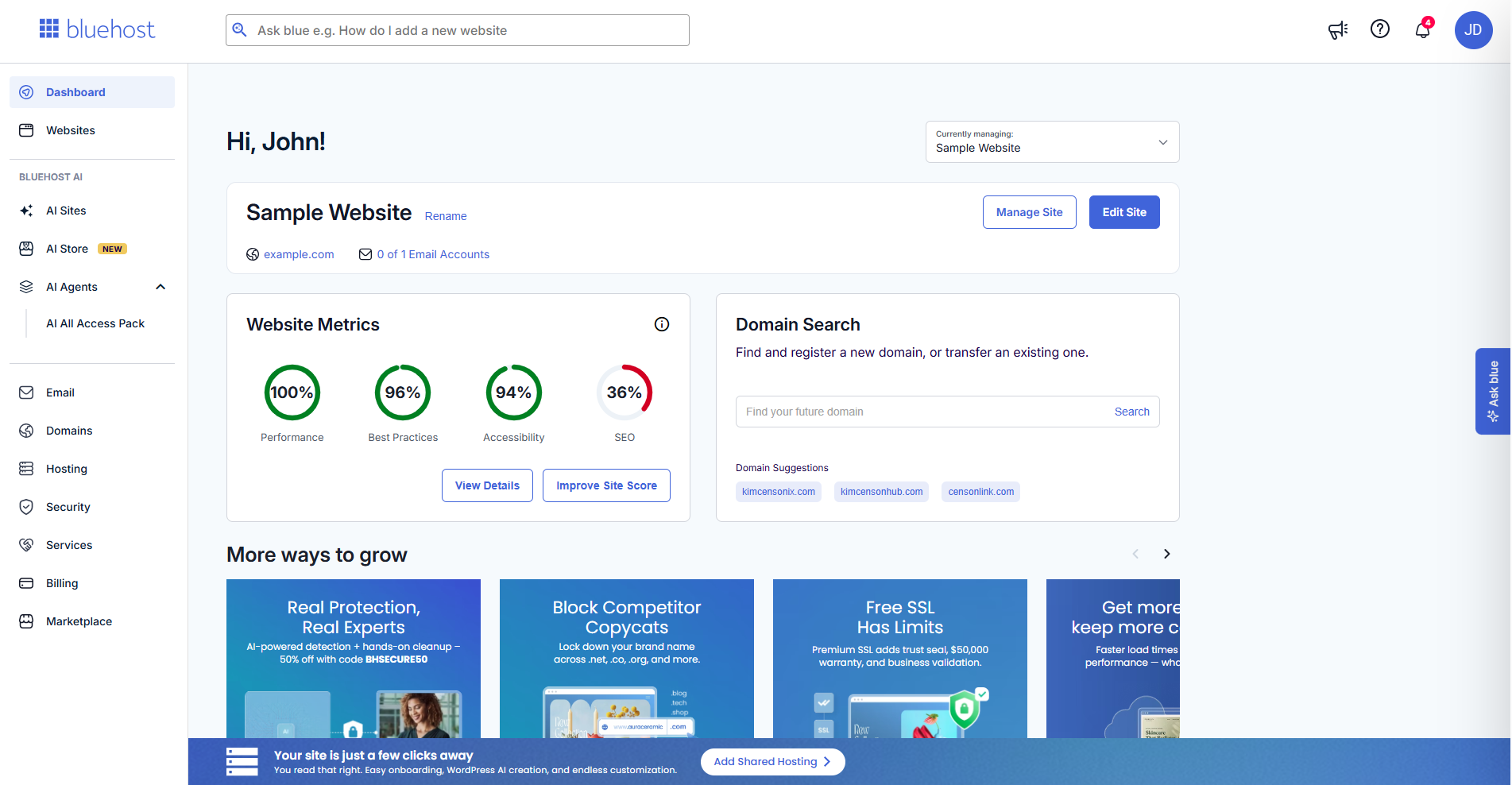Click the Edit Site button
The width and height of the screenshot is (1512, 785).
(1124, 212)
